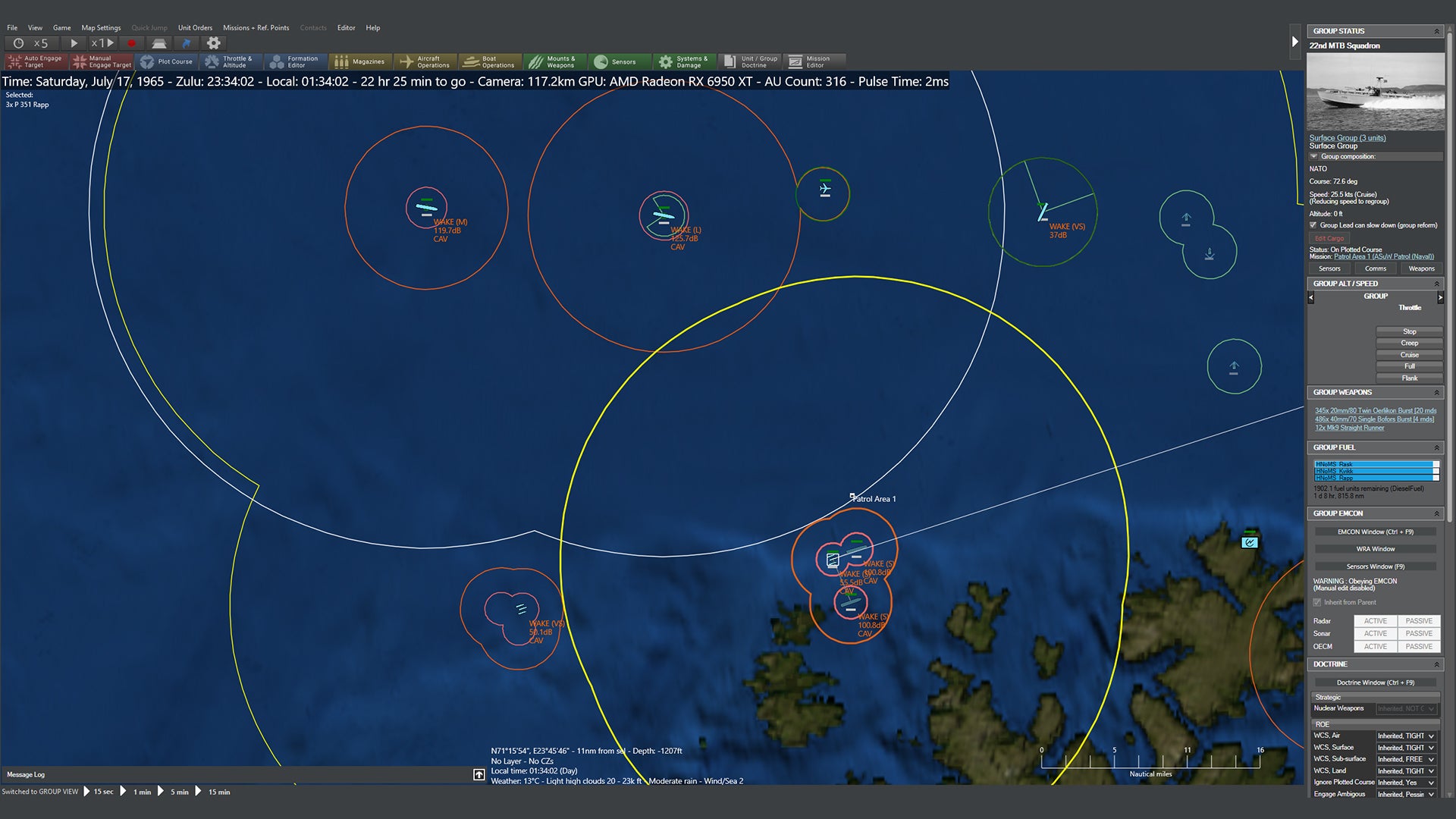Viewport: 1456px width, 819px height.
Task: Click the red record button
Action: [130, 43]
